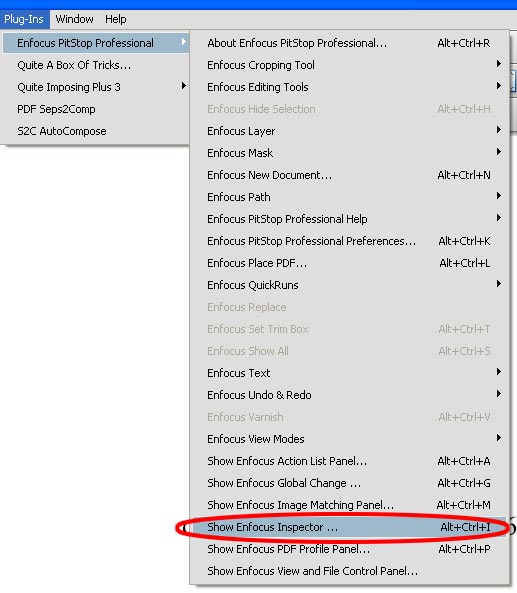Select PDF Seps2Comp plug-in
Screen dimensions: 517x593
coord(96,109)
